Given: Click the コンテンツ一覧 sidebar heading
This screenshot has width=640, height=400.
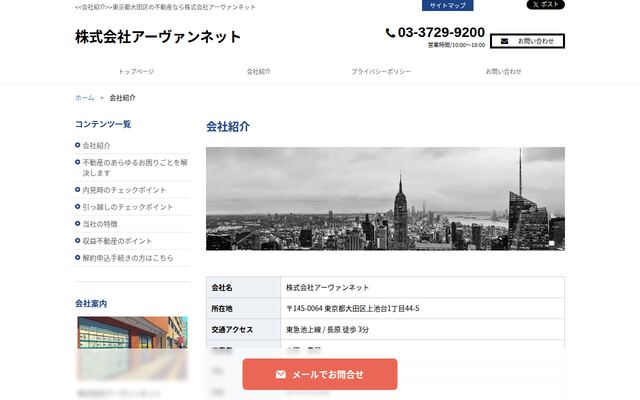Looking at the screenshot, I should (103, 124).
